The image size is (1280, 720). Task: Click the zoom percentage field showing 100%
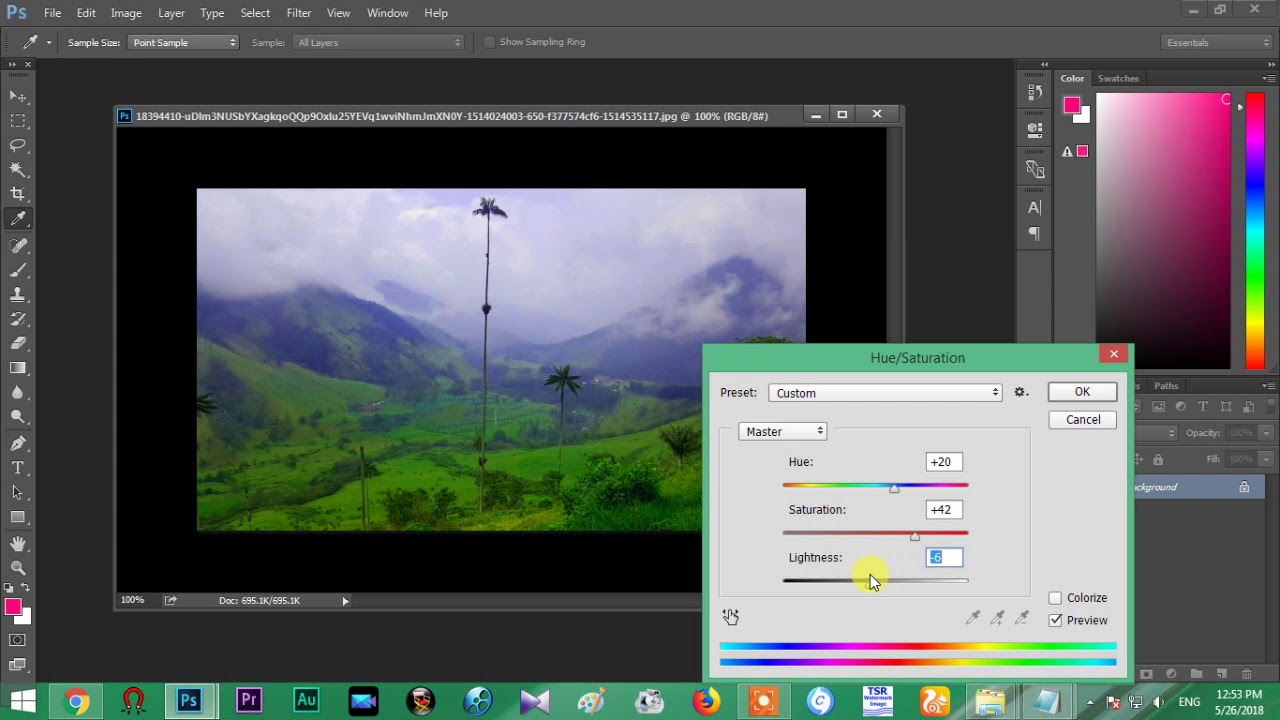click(x=133, y=601)
